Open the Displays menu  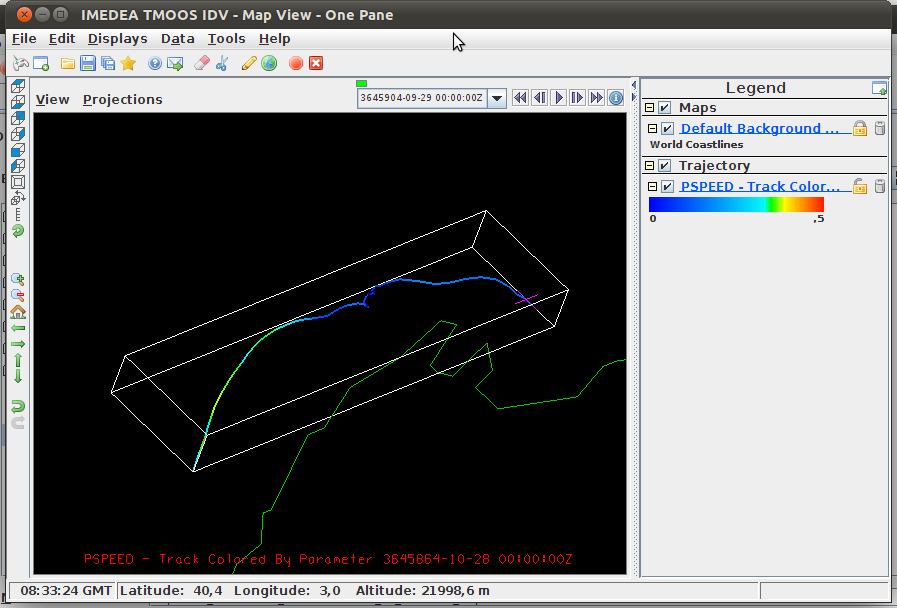[x=117, y=39]
